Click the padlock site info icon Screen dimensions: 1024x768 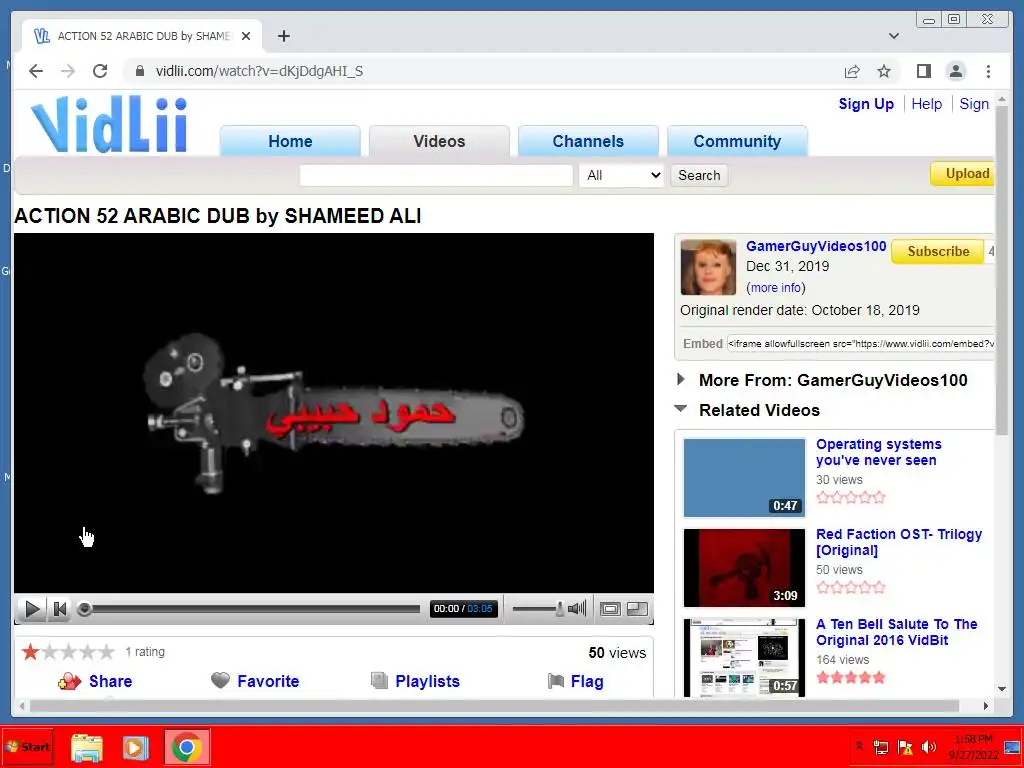139,71
